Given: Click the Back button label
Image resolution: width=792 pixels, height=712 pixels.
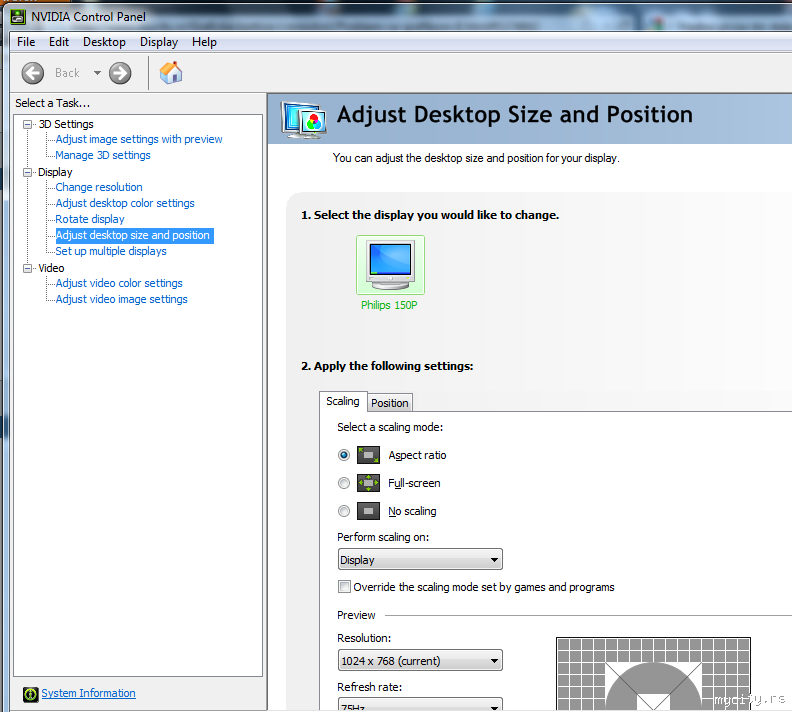Looking at the screenshot, I should tap(67, 73).
